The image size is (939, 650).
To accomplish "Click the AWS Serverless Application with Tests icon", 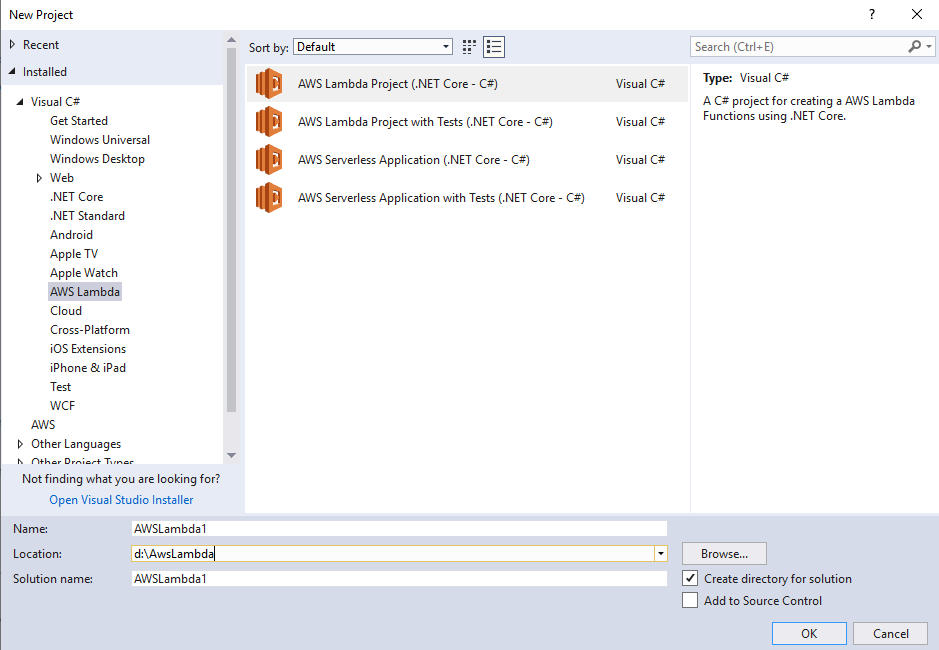I will click(x=269, y=198).
